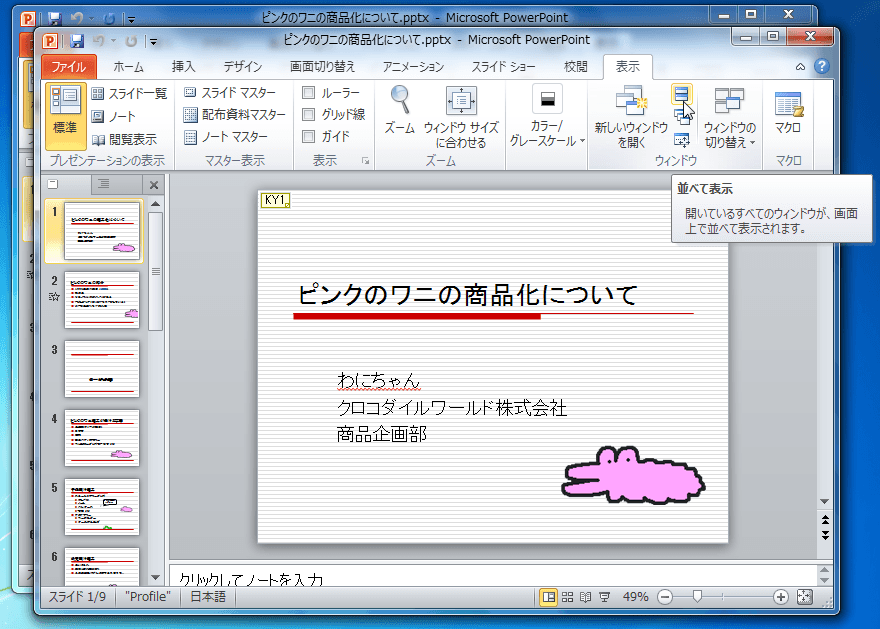
Task: Select slide 4 thumbnail
Action: pos(102,438)
